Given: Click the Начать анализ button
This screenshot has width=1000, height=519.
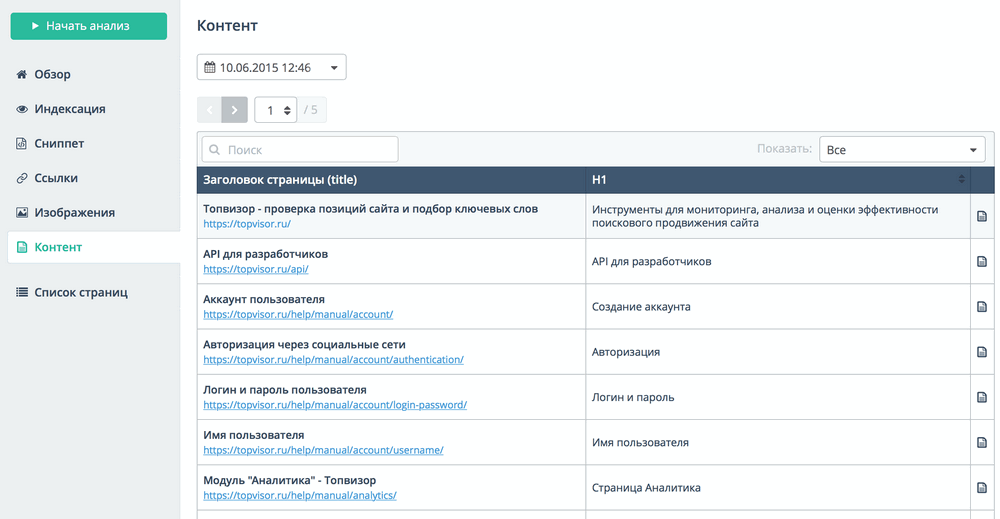Looking at the screenshot, I should tap(89, 26).
